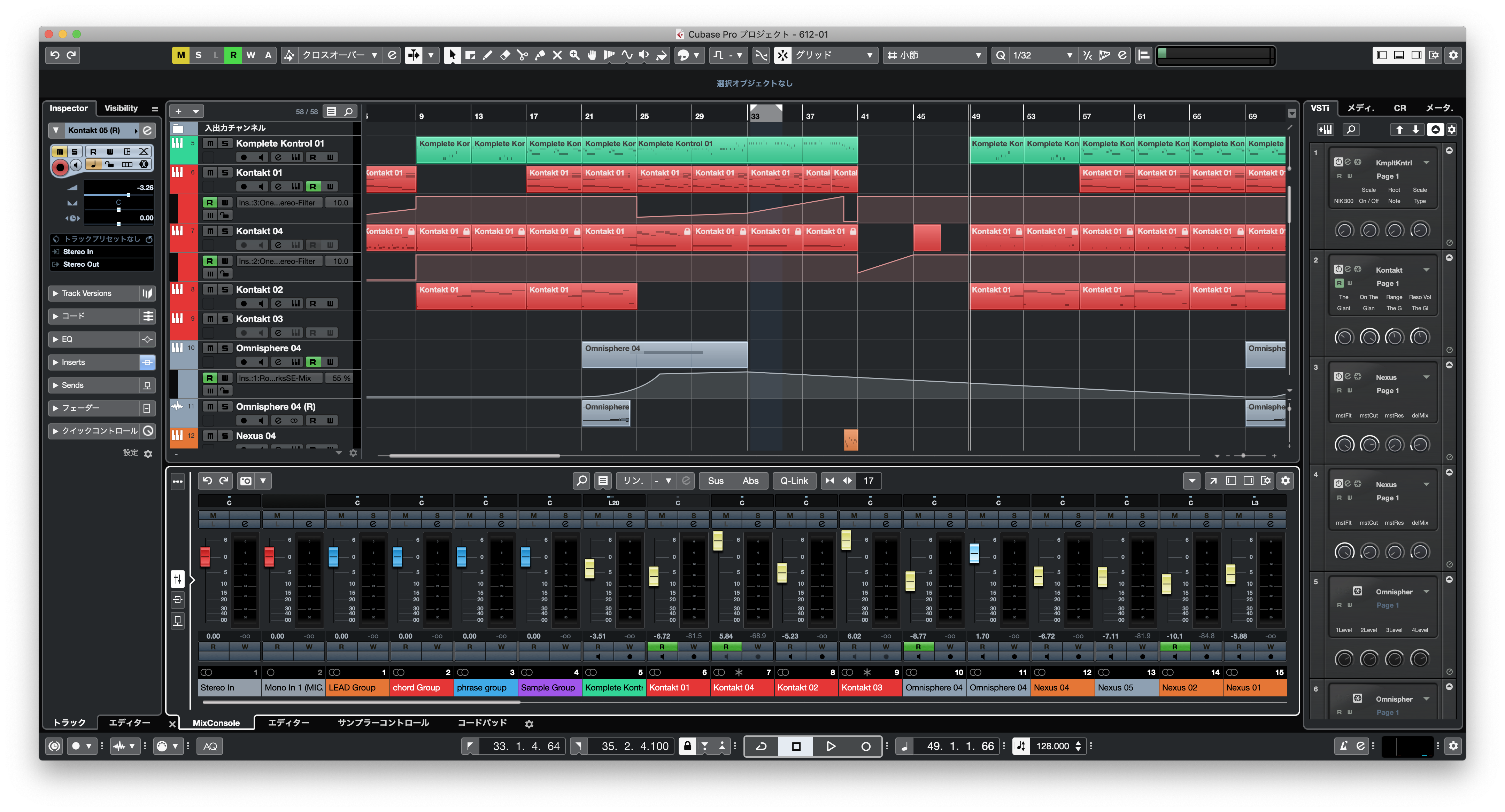Open the chord pads tab
The height and width of the screenshot is (812, 1505).
coord(482,723)
